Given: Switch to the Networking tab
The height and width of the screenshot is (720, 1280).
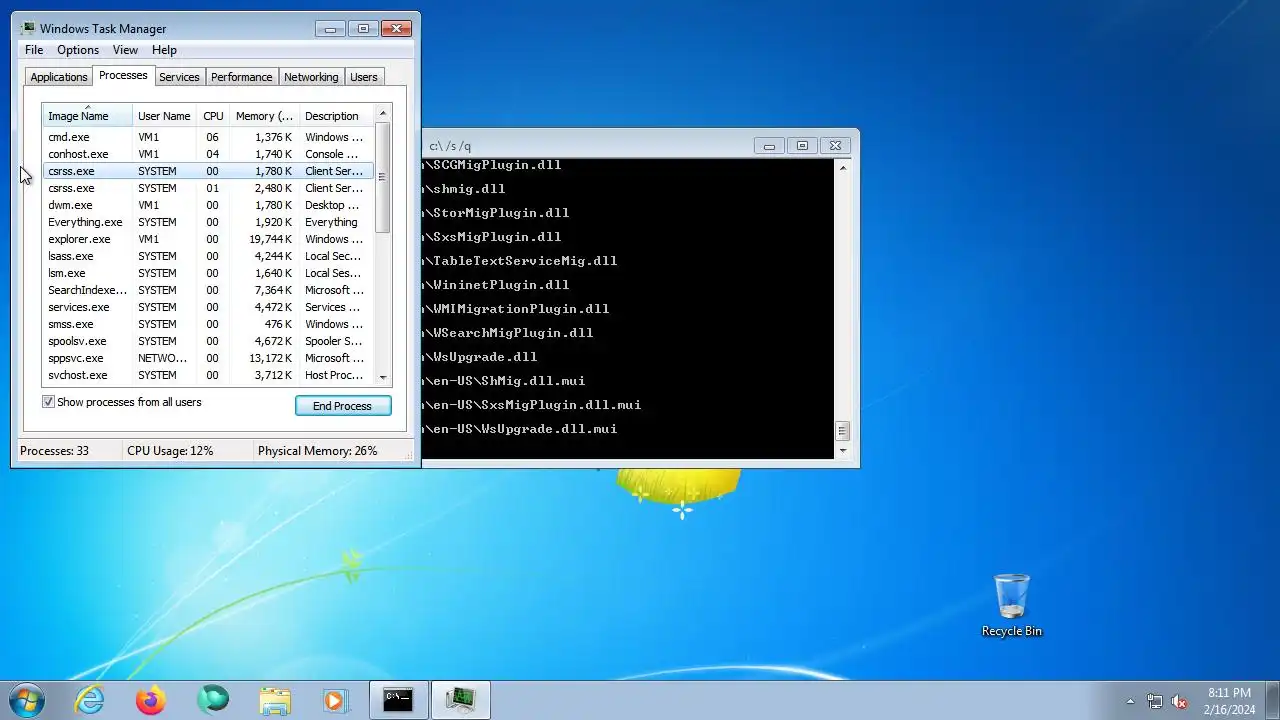Looking at the screenshot, I should [311, 77].
